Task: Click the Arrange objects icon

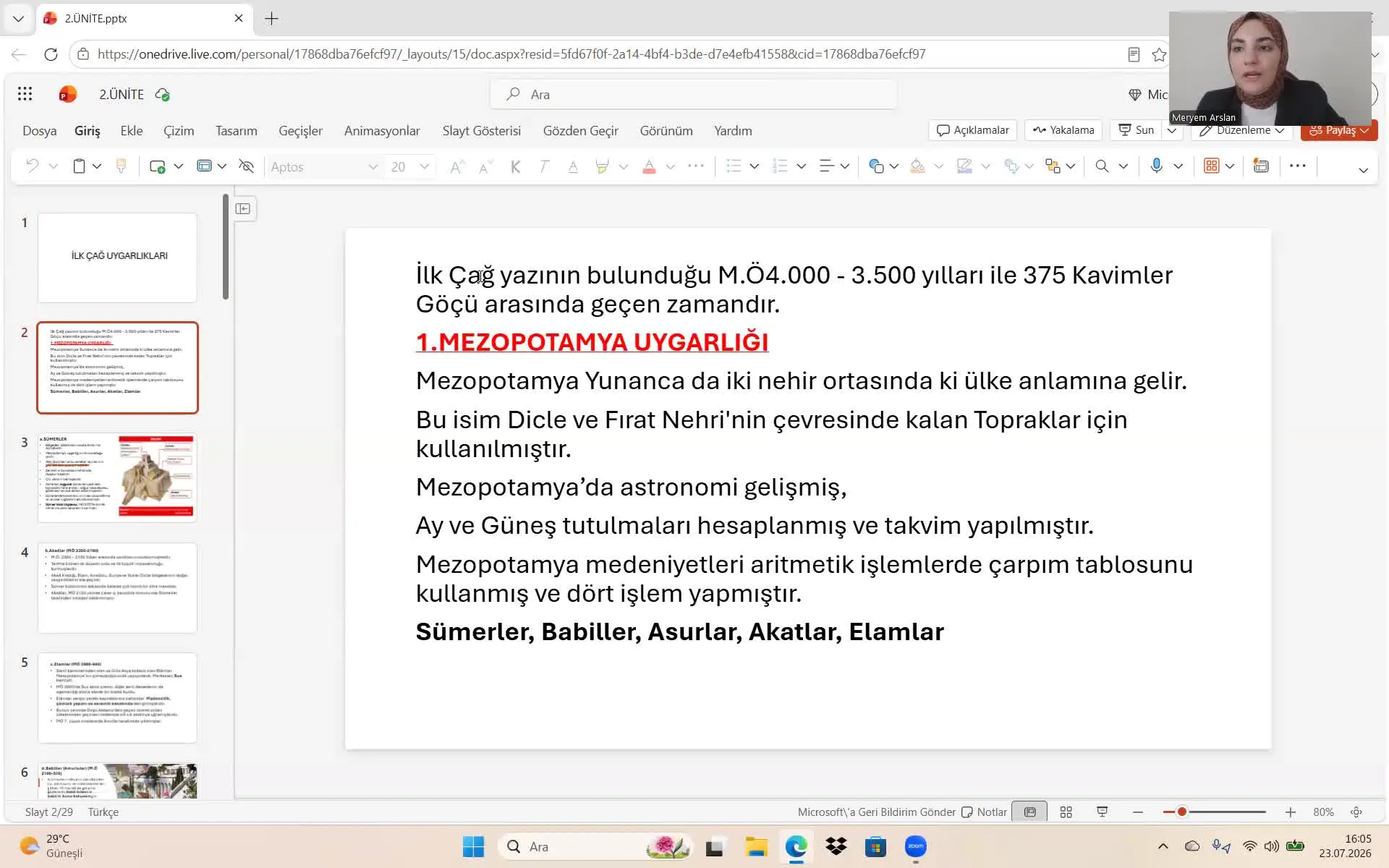Action: (x=1053, y=166)
